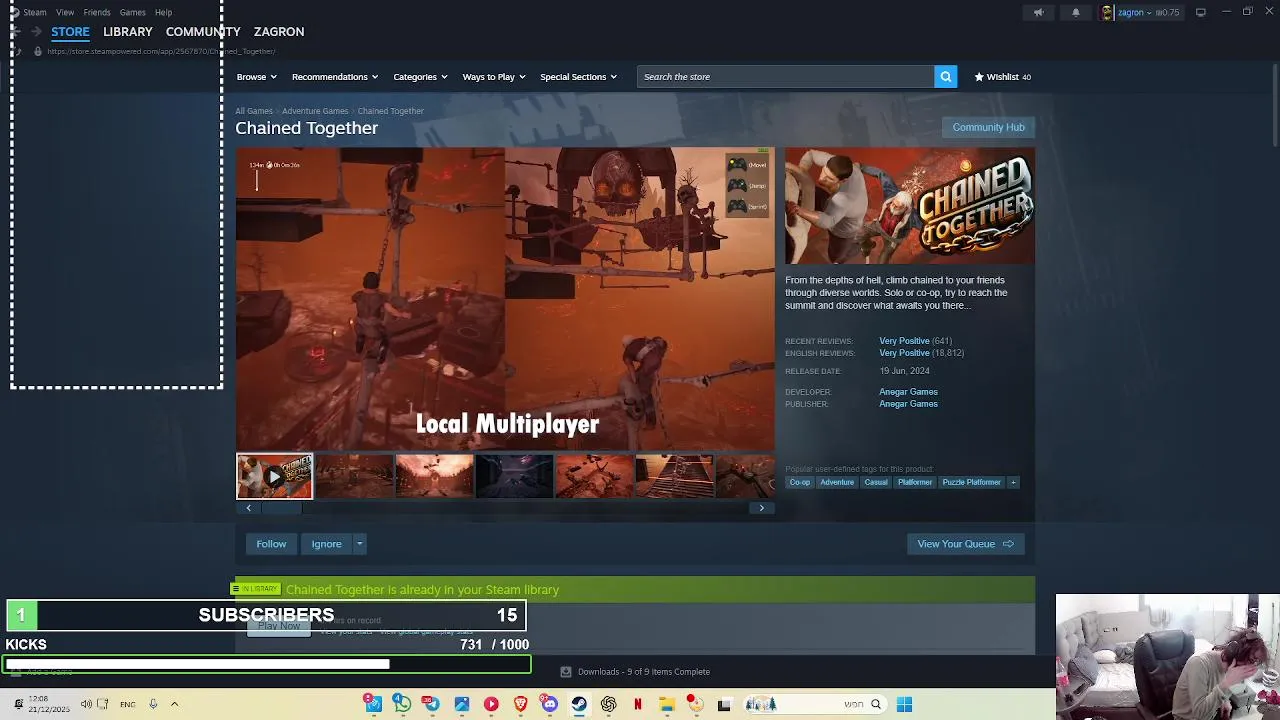
Task: Click the microphone tray icon
Action: coord(153,704)
